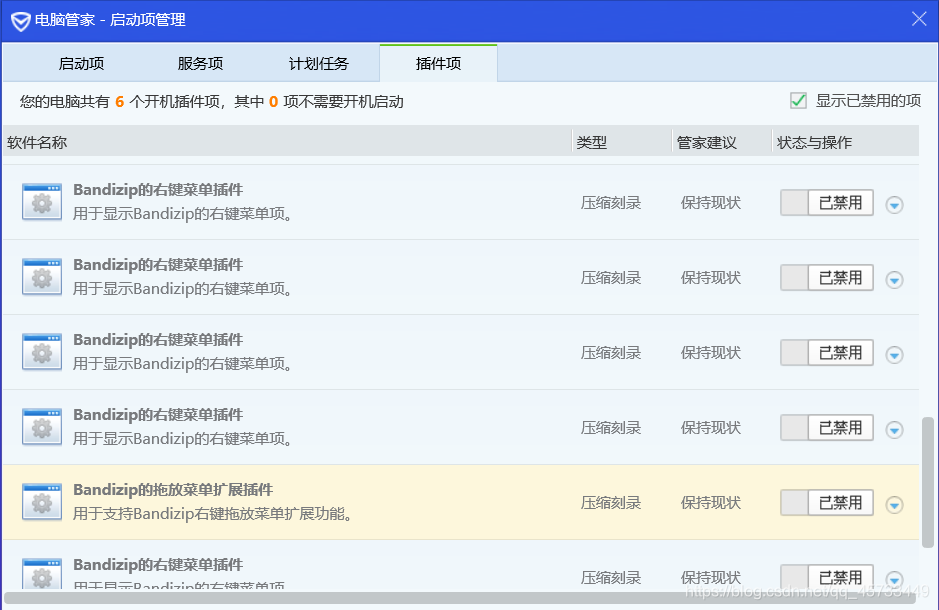Click the plugin icon of Bandizip的拖放菜单扩展插件
Image resolution: width=939 pixels, height=610 pixels.
(42, 502)
